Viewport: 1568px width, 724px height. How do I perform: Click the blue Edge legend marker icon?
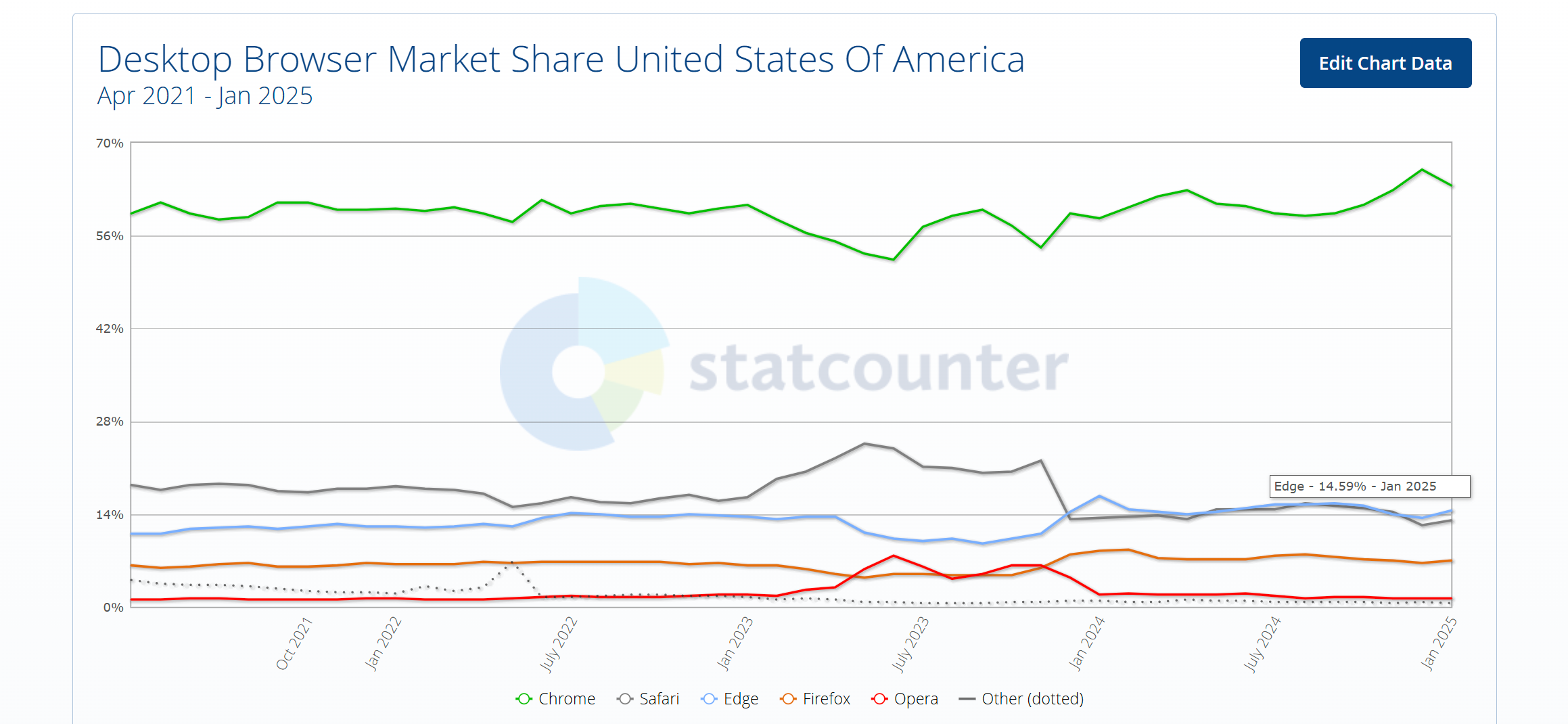pos(709,699)
